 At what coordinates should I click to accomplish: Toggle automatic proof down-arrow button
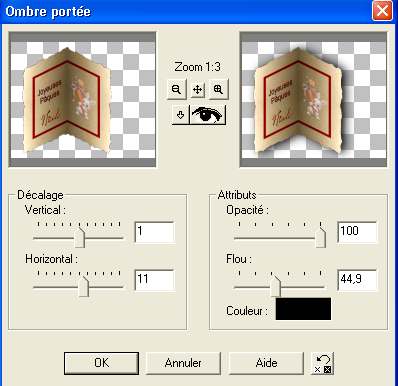(x=180, y=115)
